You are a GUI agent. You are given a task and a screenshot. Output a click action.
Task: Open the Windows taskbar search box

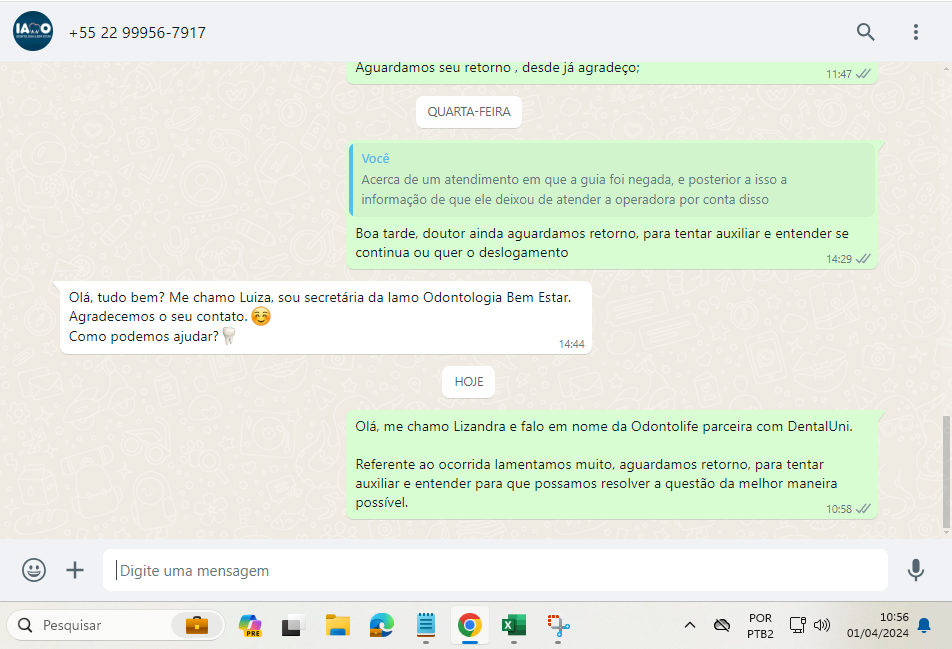tap(115, 625)
